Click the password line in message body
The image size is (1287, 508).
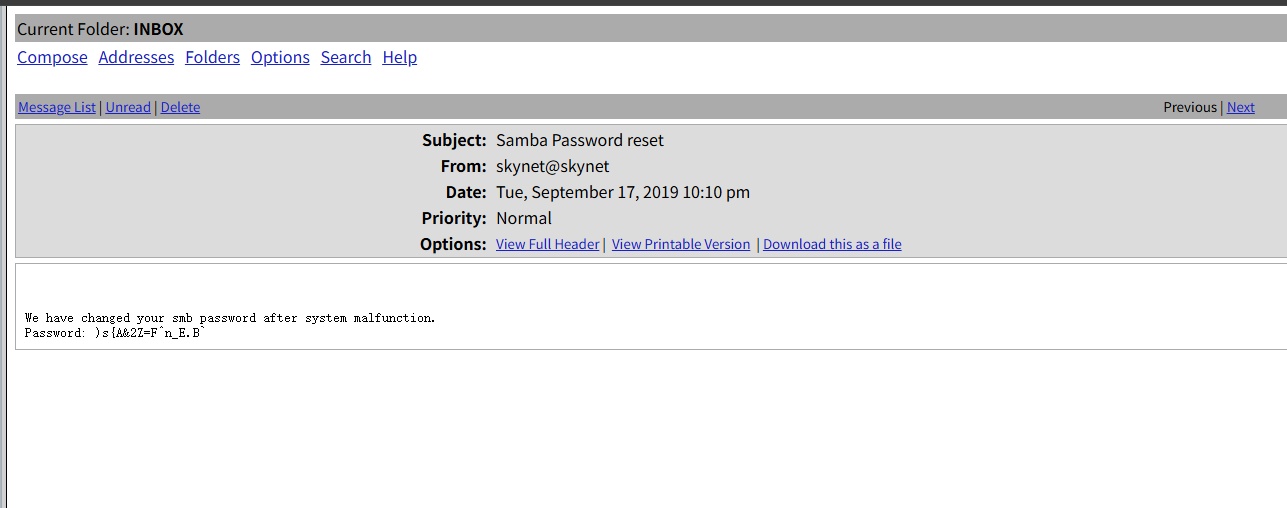(x=114, y=333)
